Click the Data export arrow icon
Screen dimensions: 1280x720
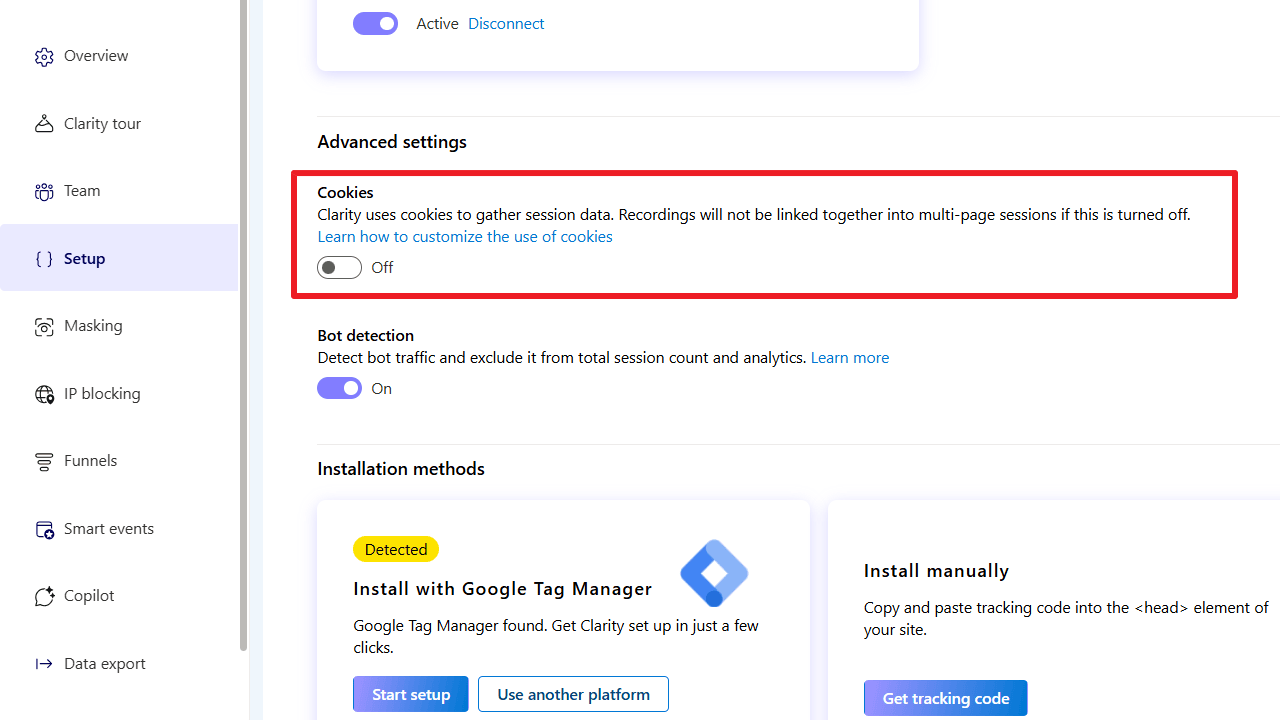(x=44, y=664)
